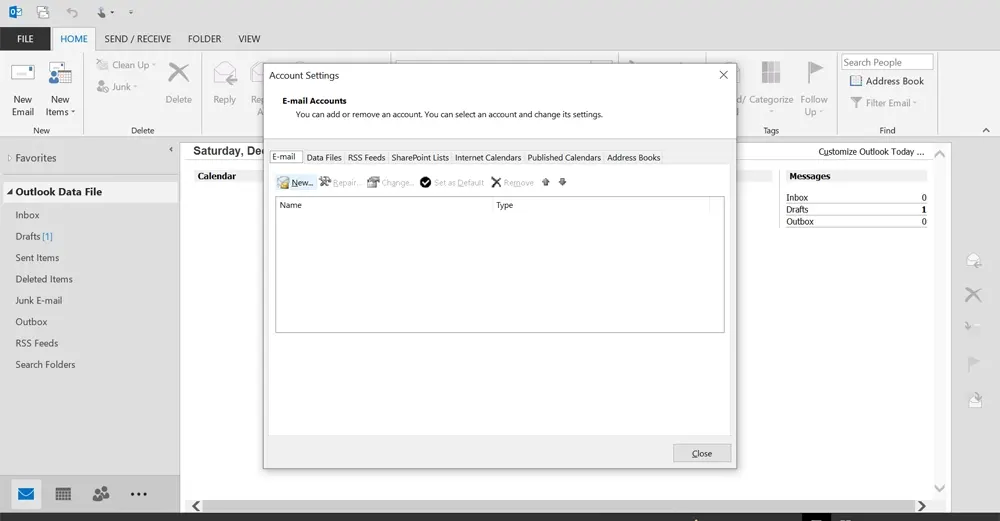Click the Reply envelope icon
Screen dimensions: 1000x521
(224, 74)
